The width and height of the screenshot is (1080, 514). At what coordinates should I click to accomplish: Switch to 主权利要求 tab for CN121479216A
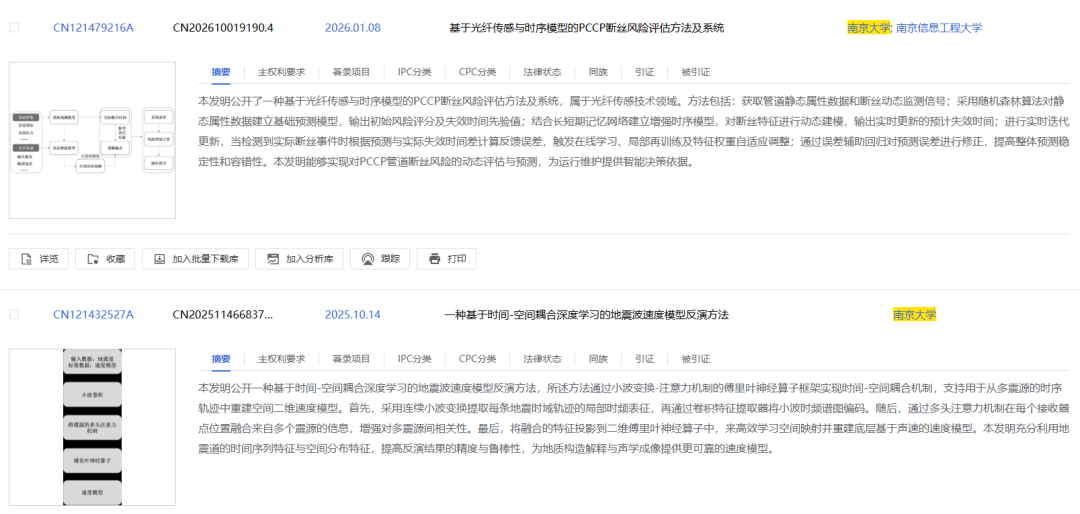point(281,72)
